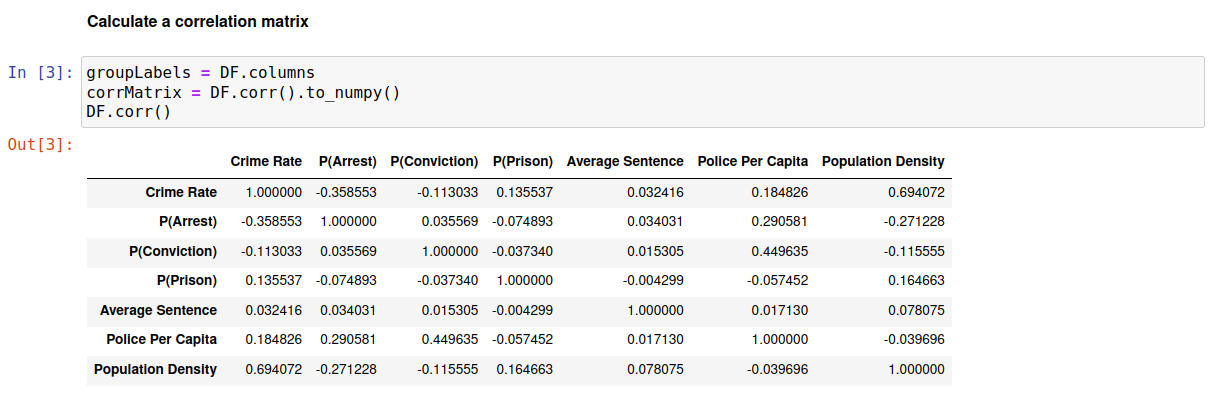Screen dimensions: 1216x398
Task: Click 0.290581 in the Police Per Capita row
Action: click(x=349, y=340)
